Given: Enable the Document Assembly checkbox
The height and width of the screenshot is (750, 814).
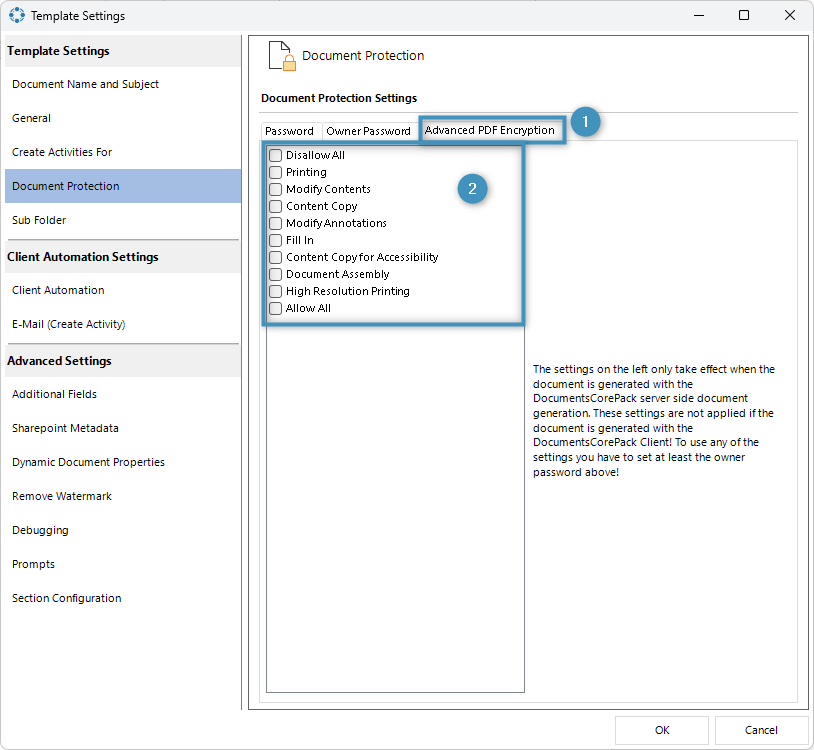Looking at the screenshot, I should (276, 275).
